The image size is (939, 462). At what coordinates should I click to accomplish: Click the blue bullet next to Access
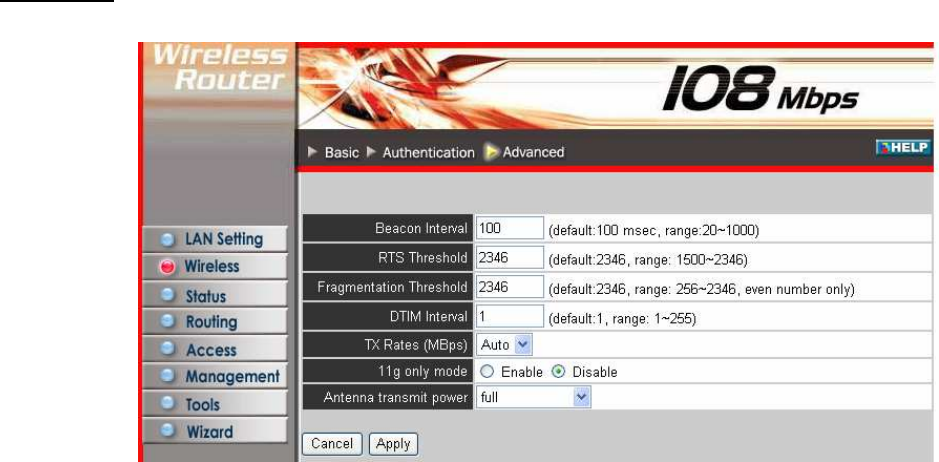click(168, 349)
